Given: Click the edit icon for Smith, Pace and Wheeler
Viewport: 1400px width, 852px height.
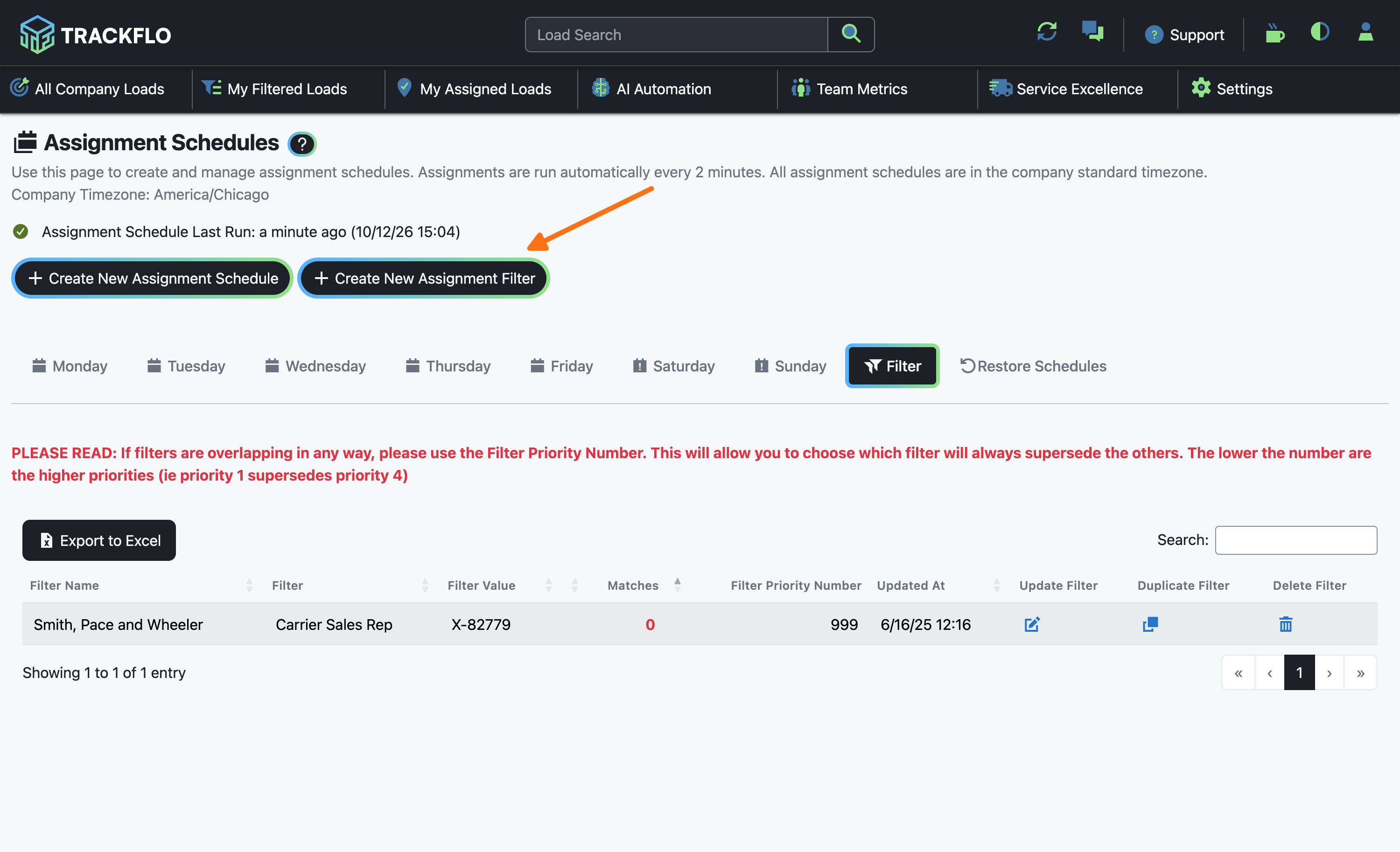Looking at the screenshot, I should [1032, 624].
